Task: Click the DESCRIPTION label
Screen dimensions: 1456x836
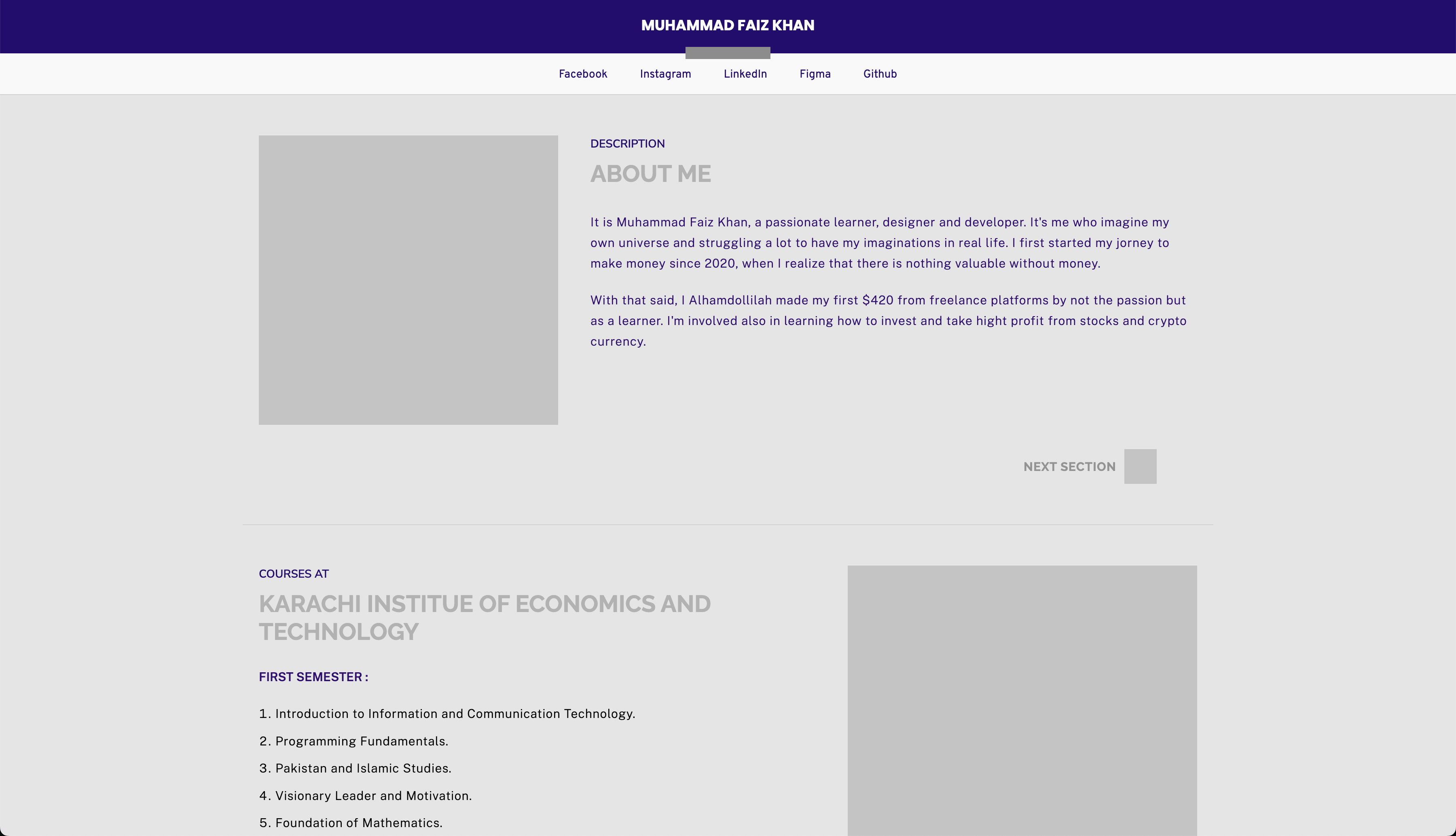Action: click(627, 144)
